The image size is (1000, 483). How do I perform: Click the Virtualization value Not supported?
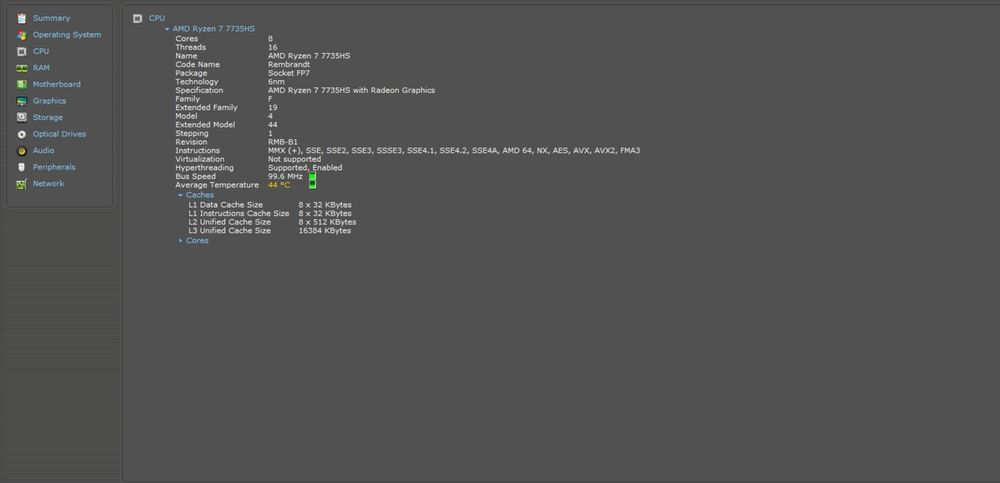(x=294, y=159)
